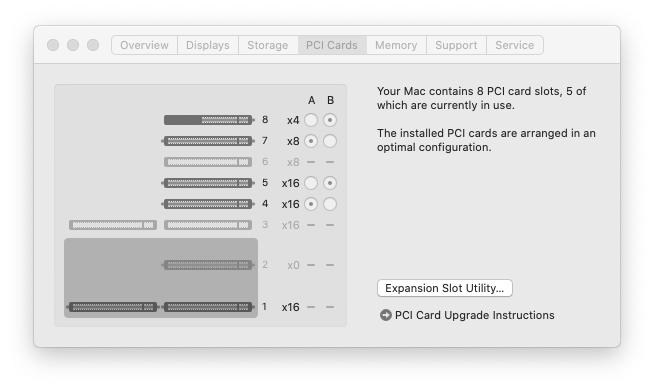
Task: Click the left slot 3 connector graphic
Action: coord(113,225)
